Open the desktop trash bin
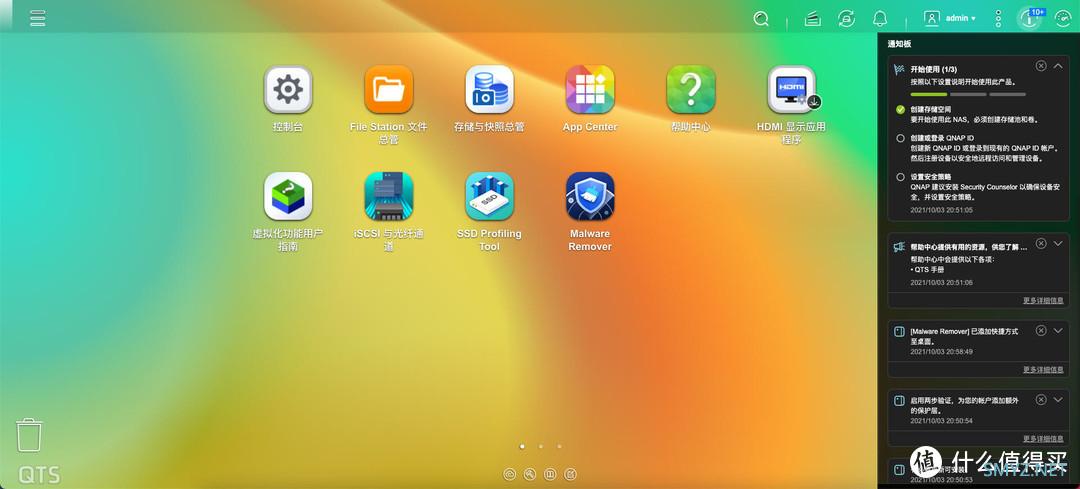Viewport: 1080px width, 489px height. [29, 435]
